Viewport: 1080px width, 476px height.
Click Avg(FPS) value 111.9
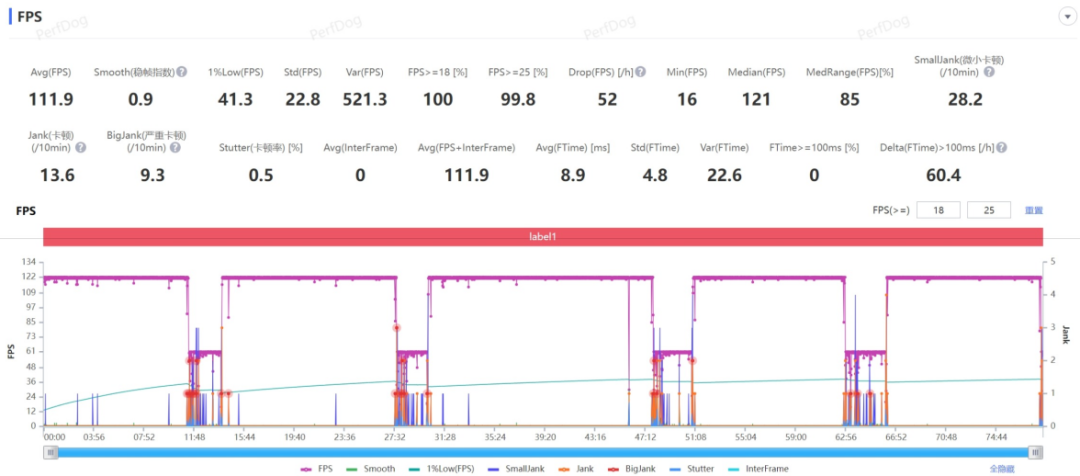(50, 100)
